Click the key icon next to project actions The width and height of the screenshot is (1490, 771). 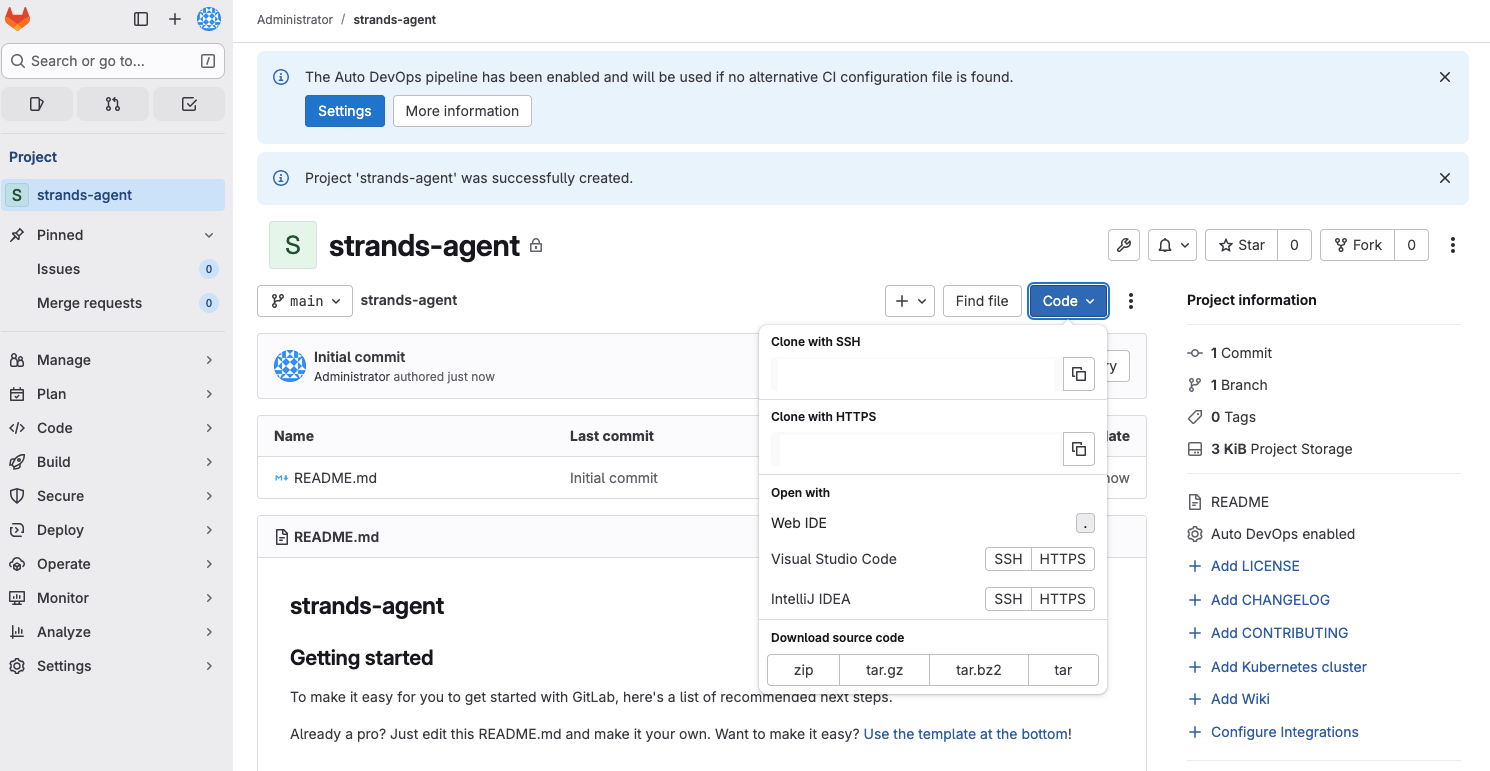coord(1123,245)
